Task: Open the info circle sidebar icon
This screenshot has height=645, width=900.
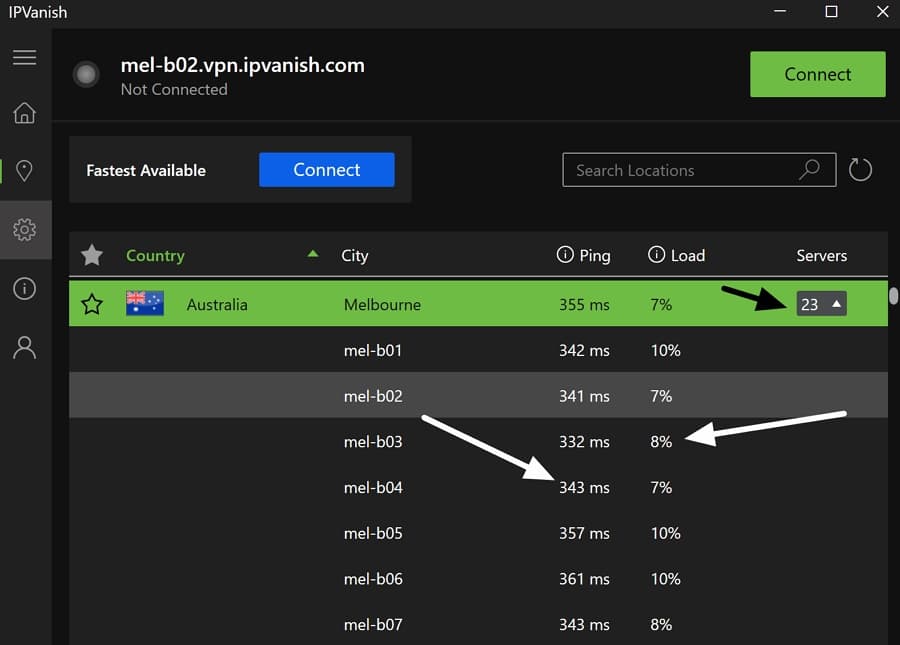Action: (x=25, y=289)
